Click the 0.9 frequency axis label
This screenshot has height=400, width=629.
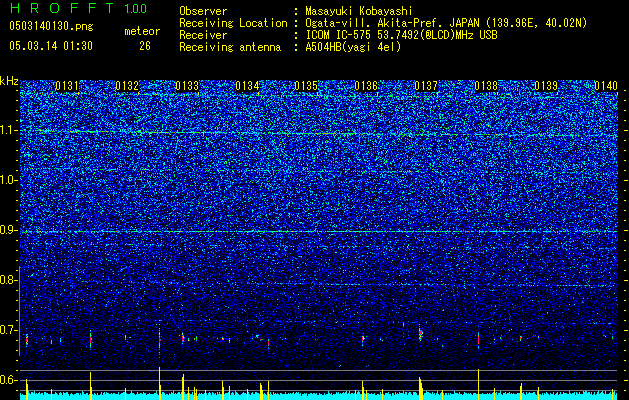tap(9, 230)
